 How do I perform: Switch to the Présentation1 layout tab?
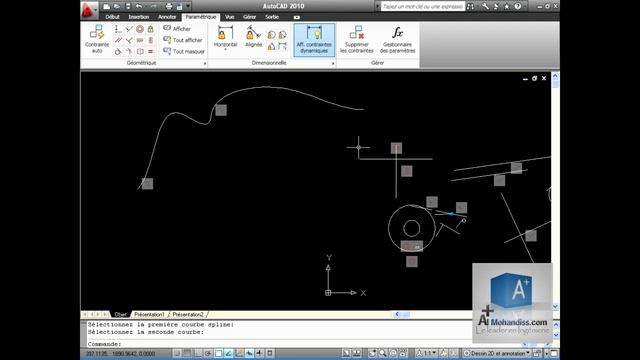(x=149, y=315)
